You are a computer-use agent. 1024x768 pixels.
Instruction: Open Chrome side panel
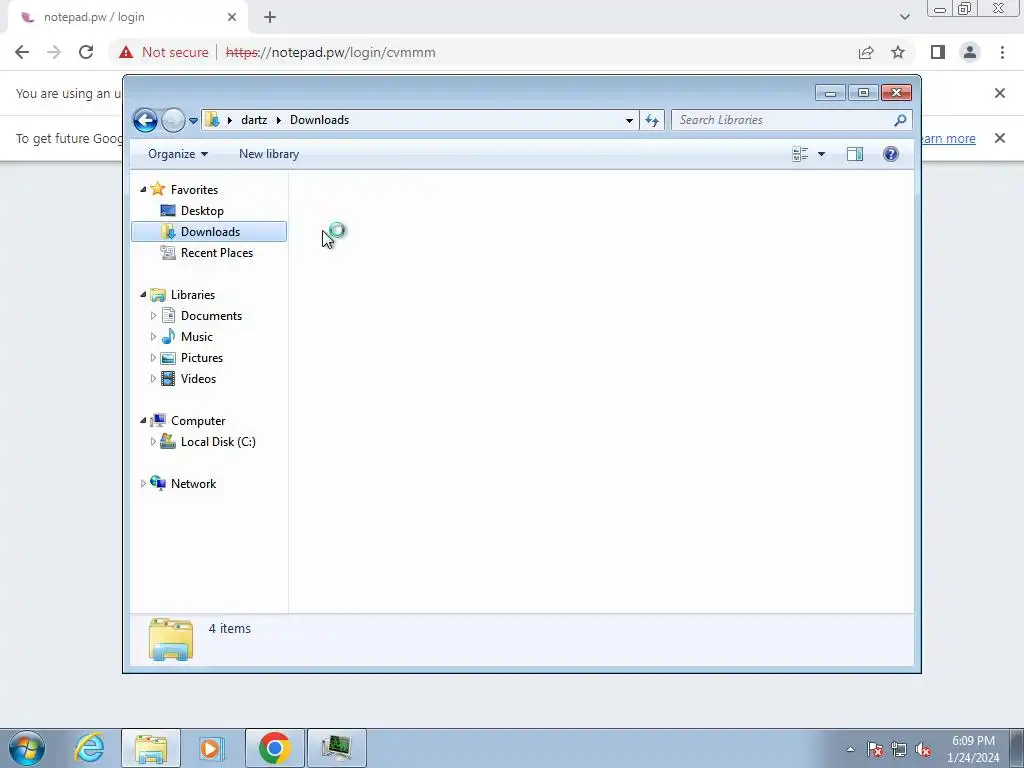(x=938, y=52)
